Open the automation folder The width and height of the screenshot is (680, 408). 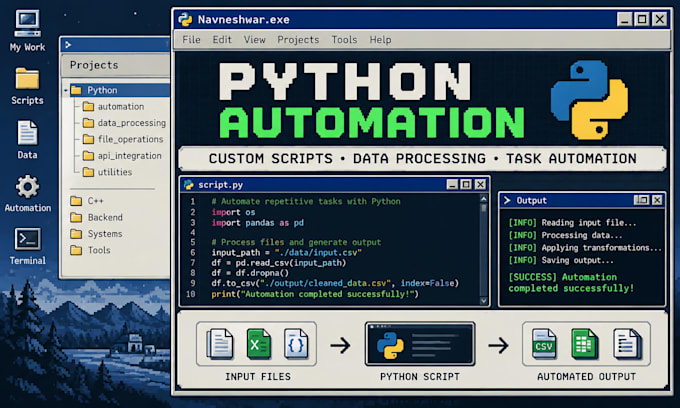coord(114,107)
